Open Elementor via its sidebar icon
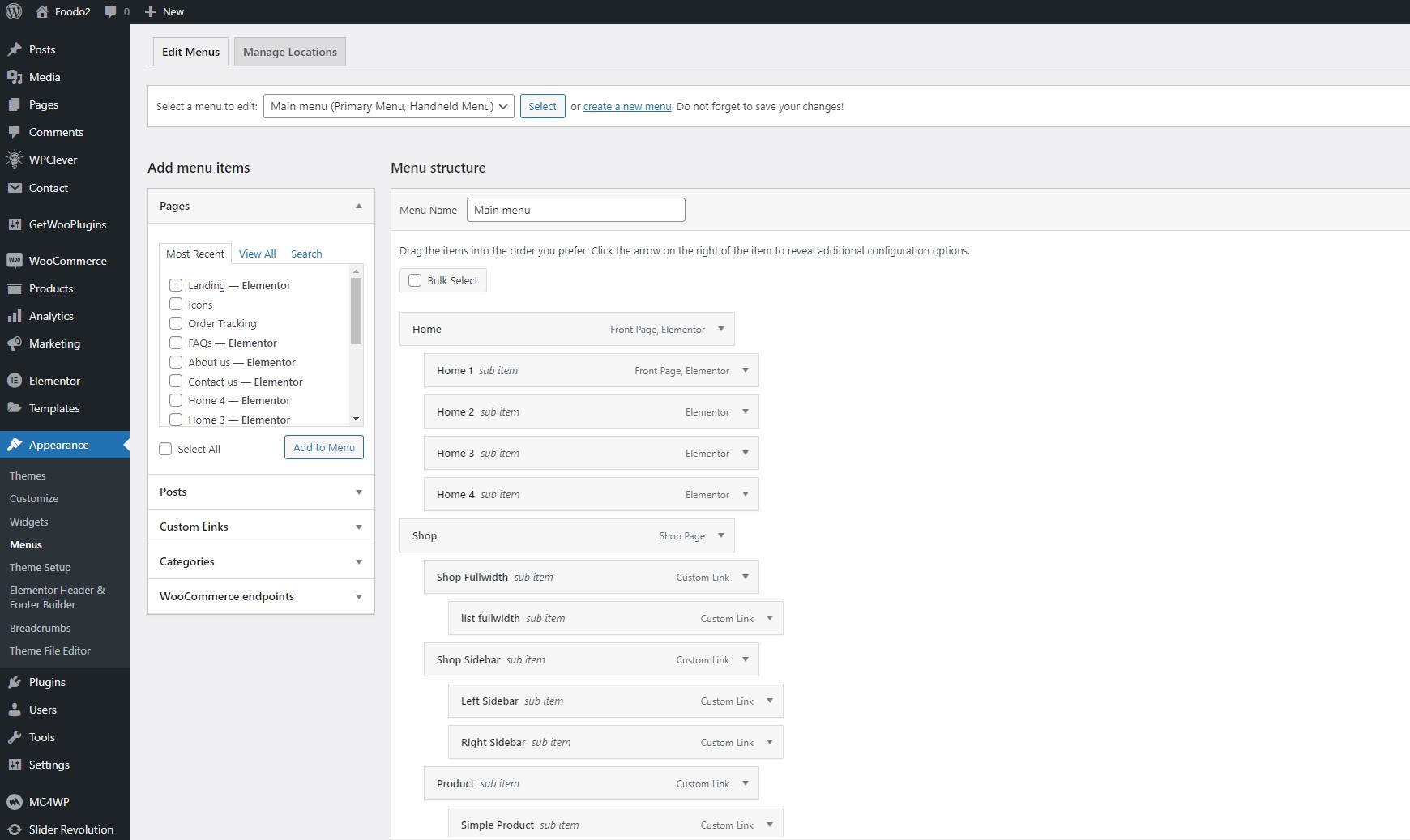This screenshot has width=1410, height=840. [x=14, y=381]
